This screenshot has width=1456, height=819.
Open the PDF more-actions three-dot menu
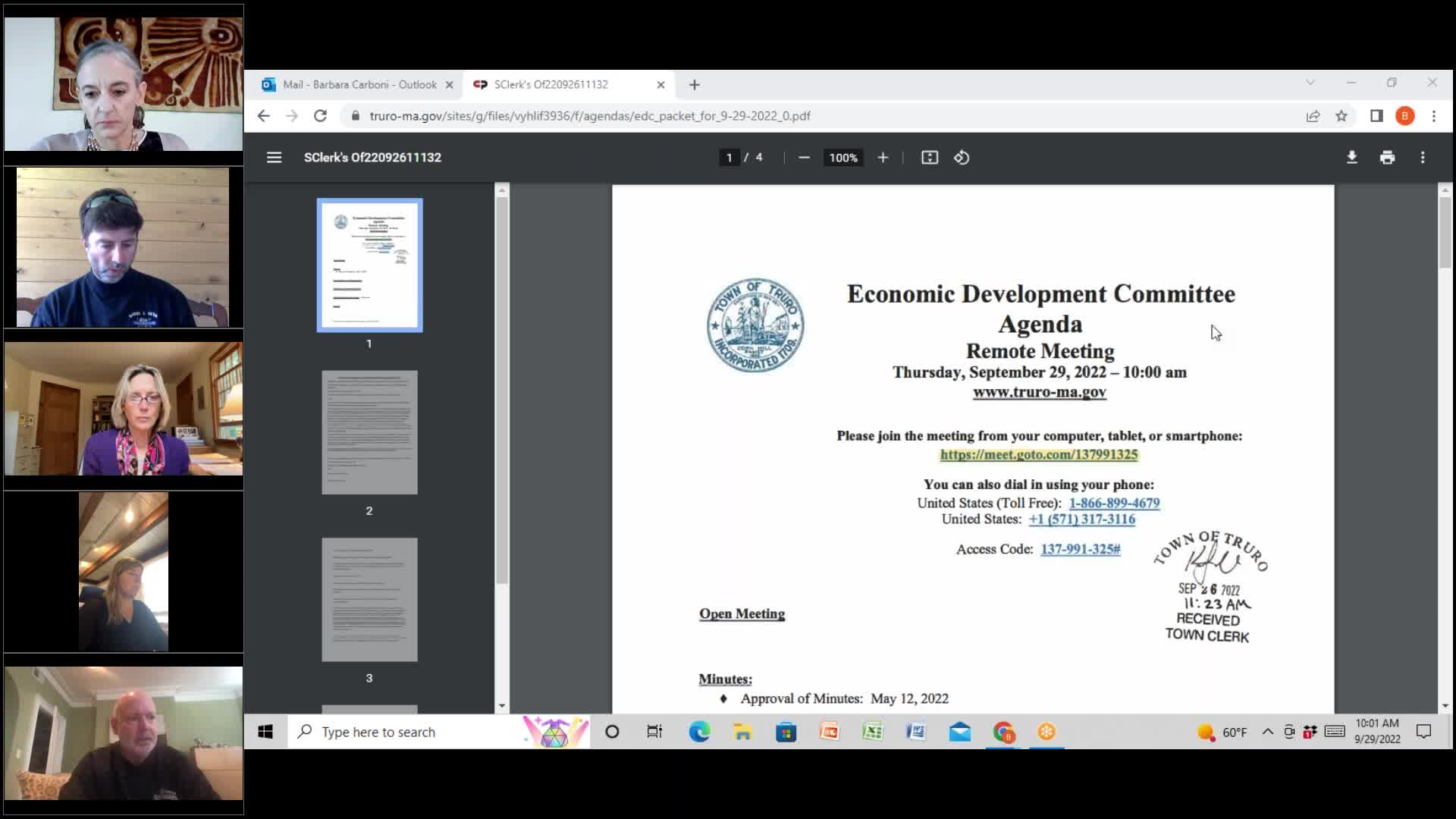point(1423,157)
